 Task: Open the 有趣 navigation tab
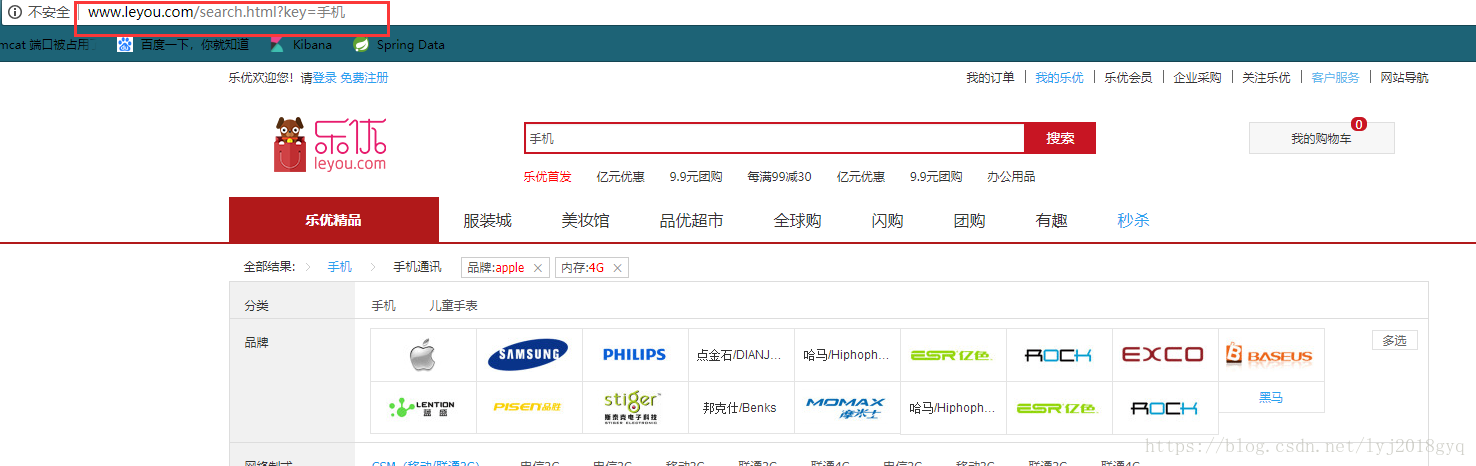pyautogui.click(x=1051, y=221)
